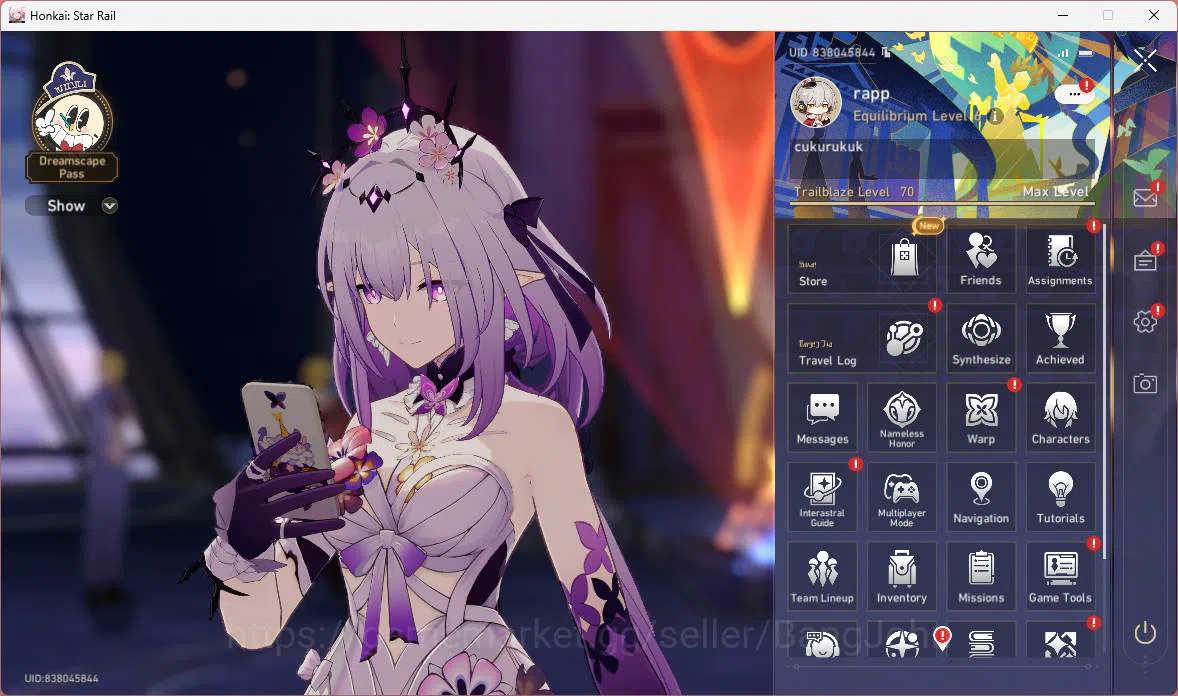Click the "Trailblaze Level 70" text
The width and height of the screenshot is (1178, 696).
point(854,192)
